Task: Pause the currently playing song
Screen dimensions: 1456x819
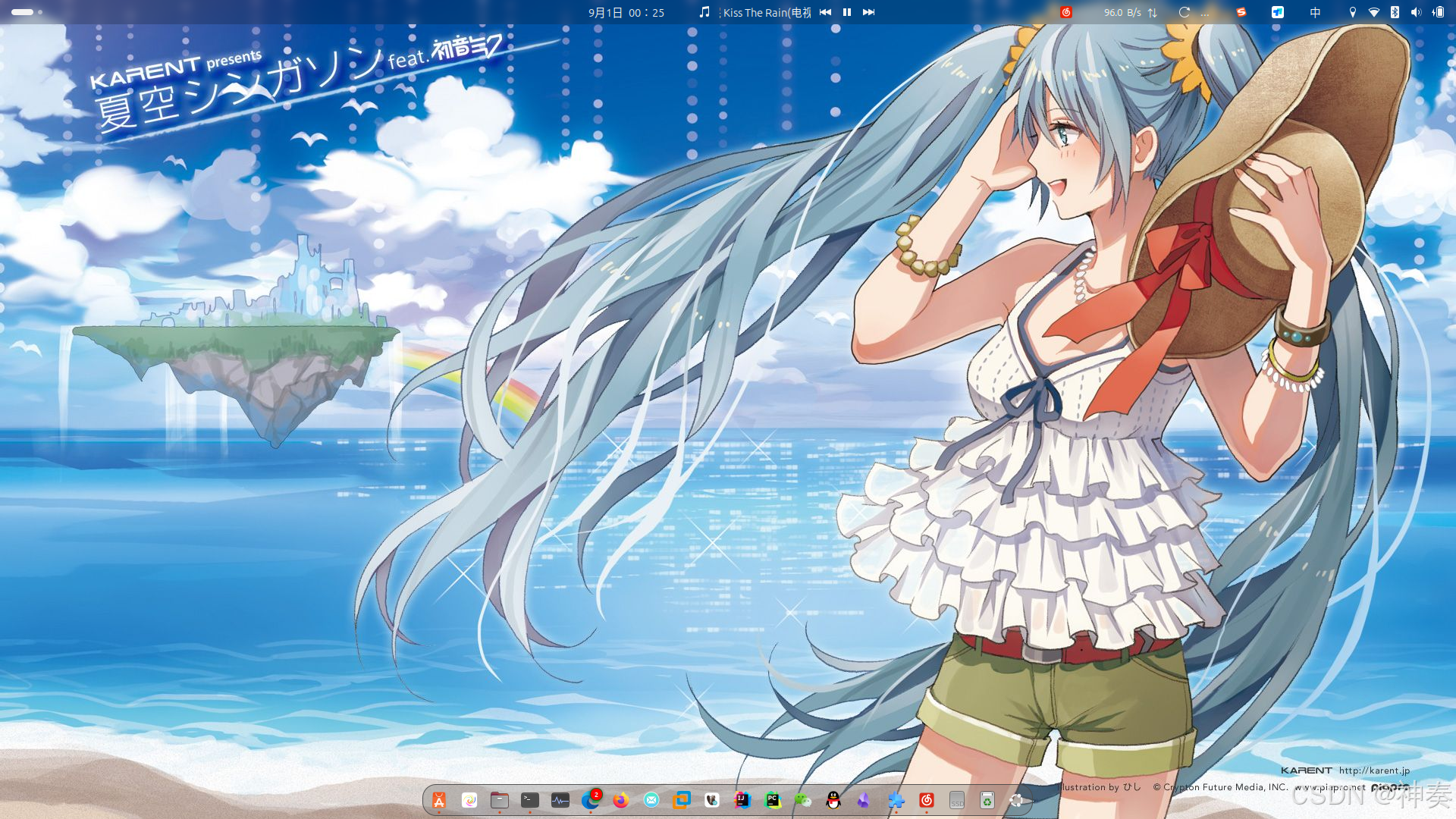Action: tap(847, 12)
